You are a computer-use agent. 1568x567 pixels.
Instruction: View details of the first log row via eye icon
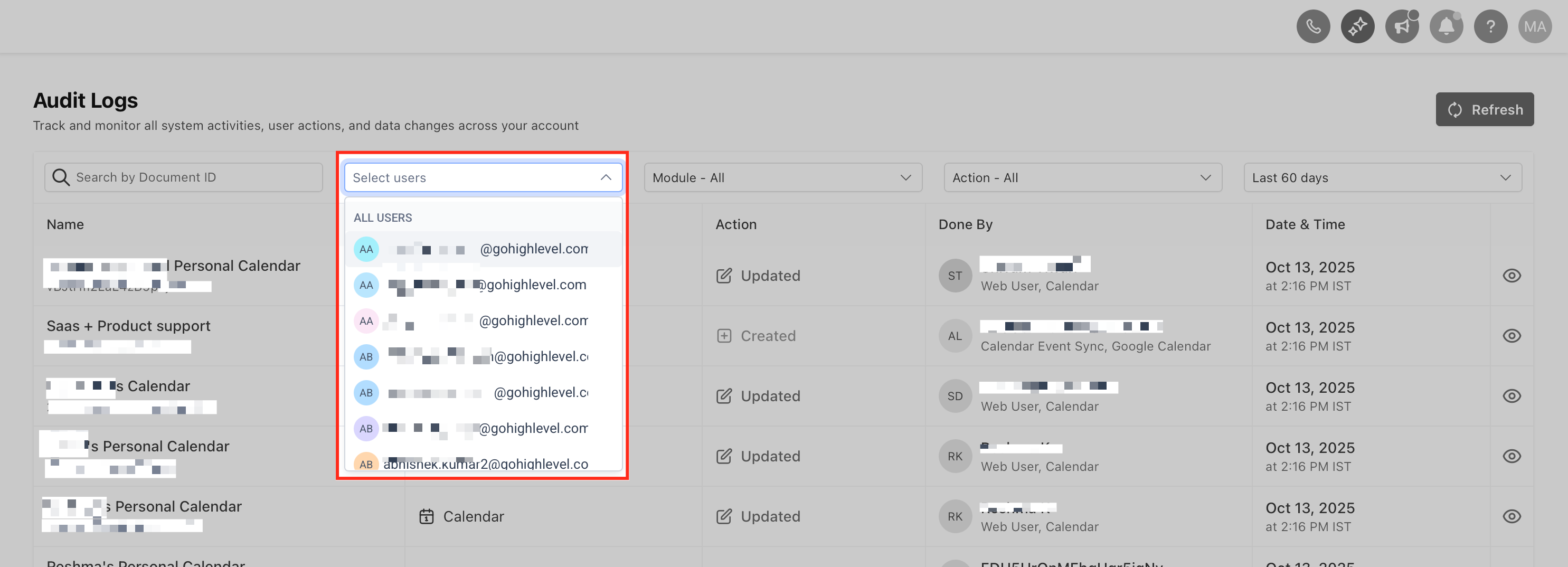(x=1512, y=276)
